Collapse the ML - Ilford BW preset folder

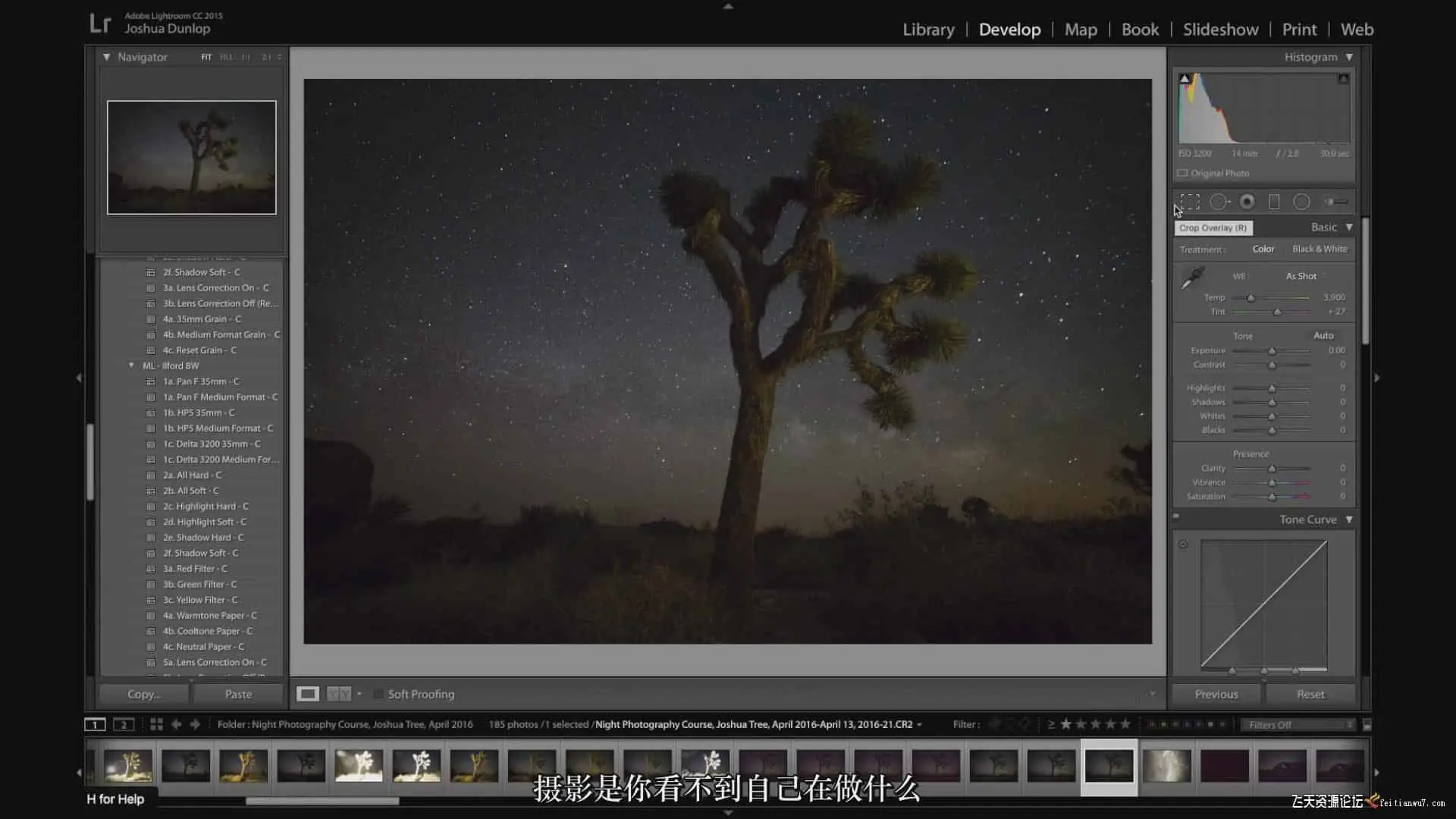pos(131,366)
